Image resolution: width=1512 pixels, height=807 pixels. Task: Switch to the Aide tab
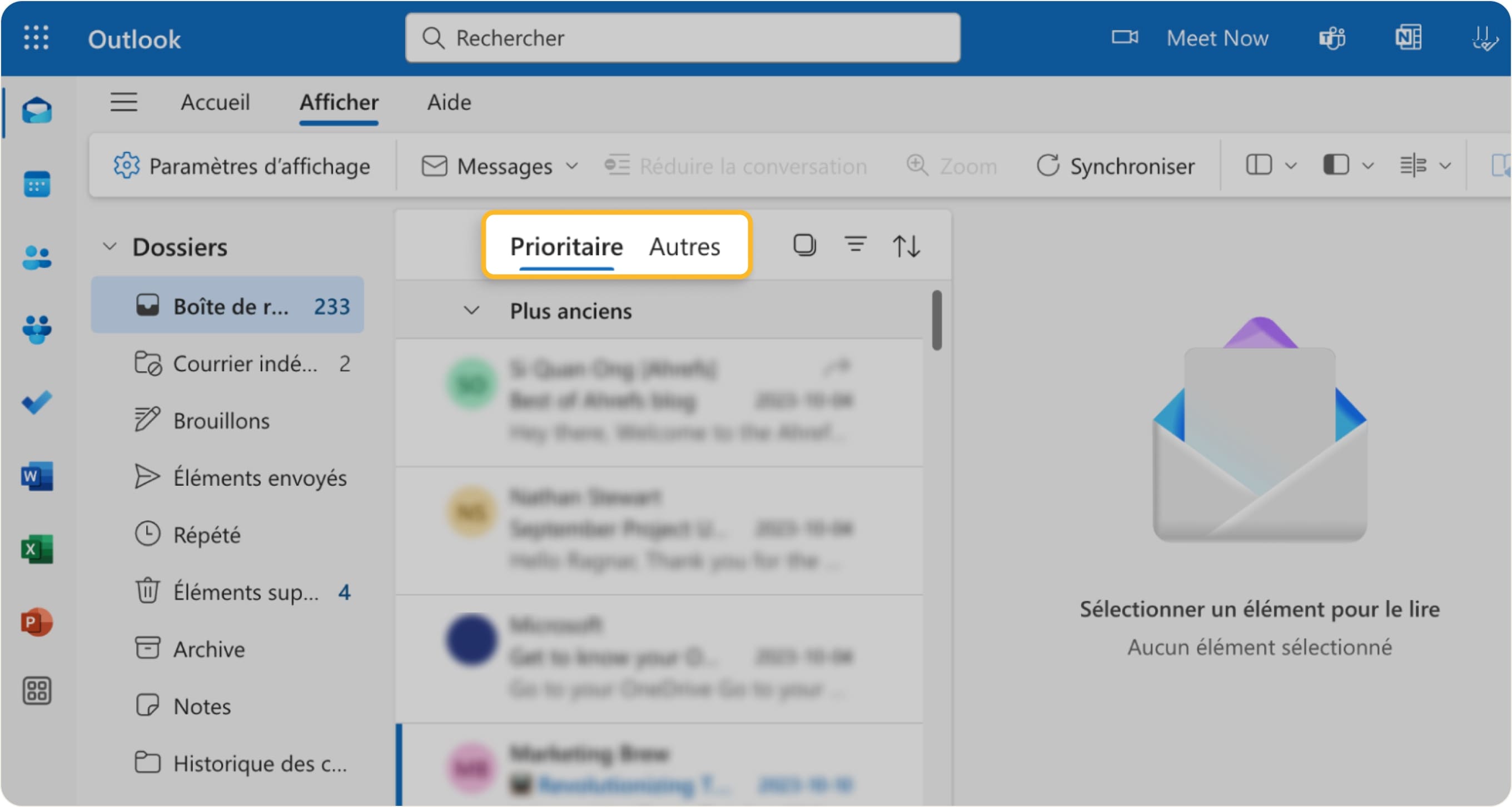[x=449, y=102]
